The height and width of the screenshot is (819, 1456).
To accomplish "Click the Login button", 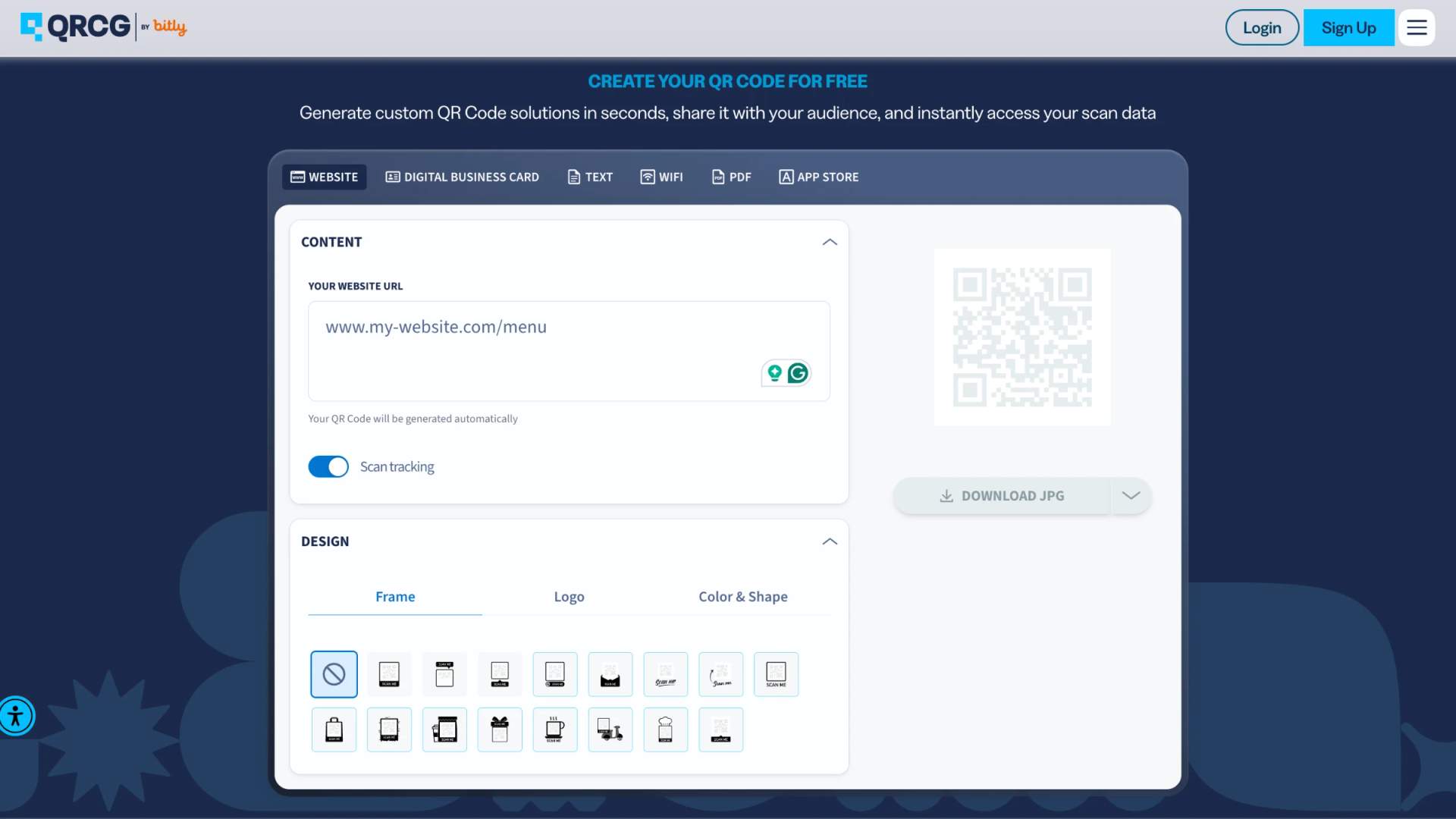I will click(1262, 28).
